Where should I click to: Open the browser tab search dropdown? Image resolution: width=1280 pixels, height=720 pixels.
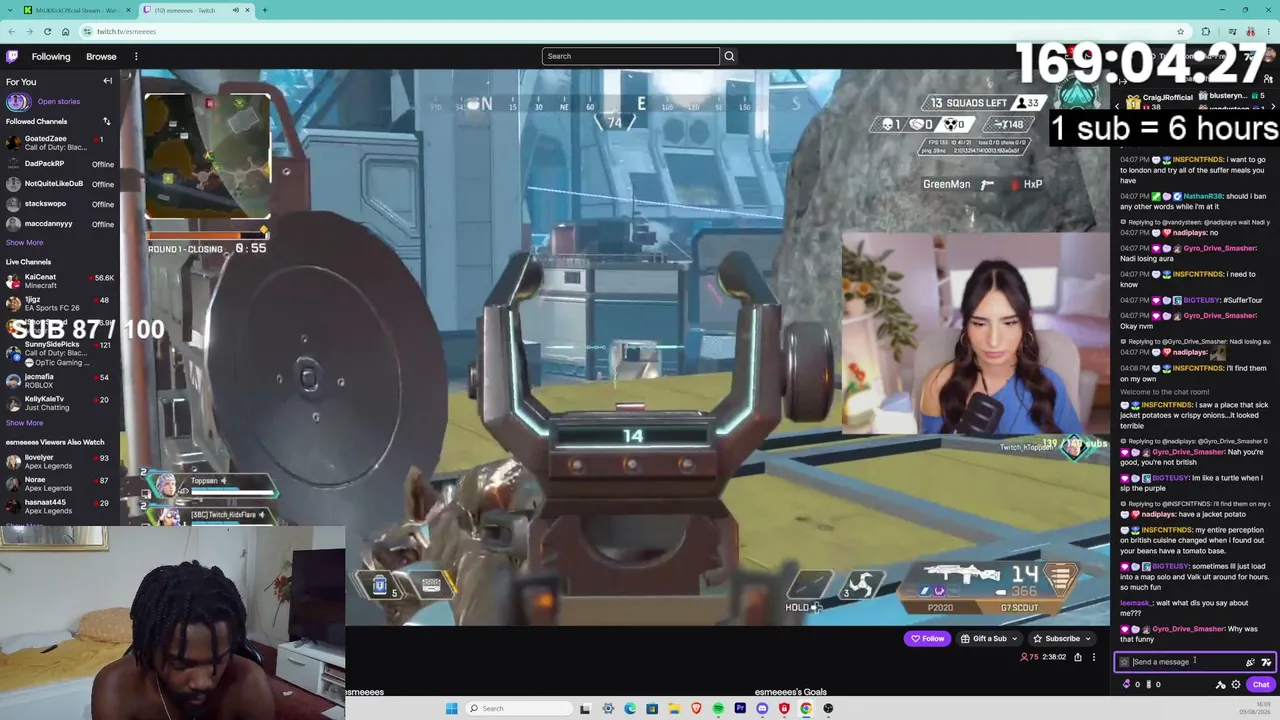[x=10, y=10]
